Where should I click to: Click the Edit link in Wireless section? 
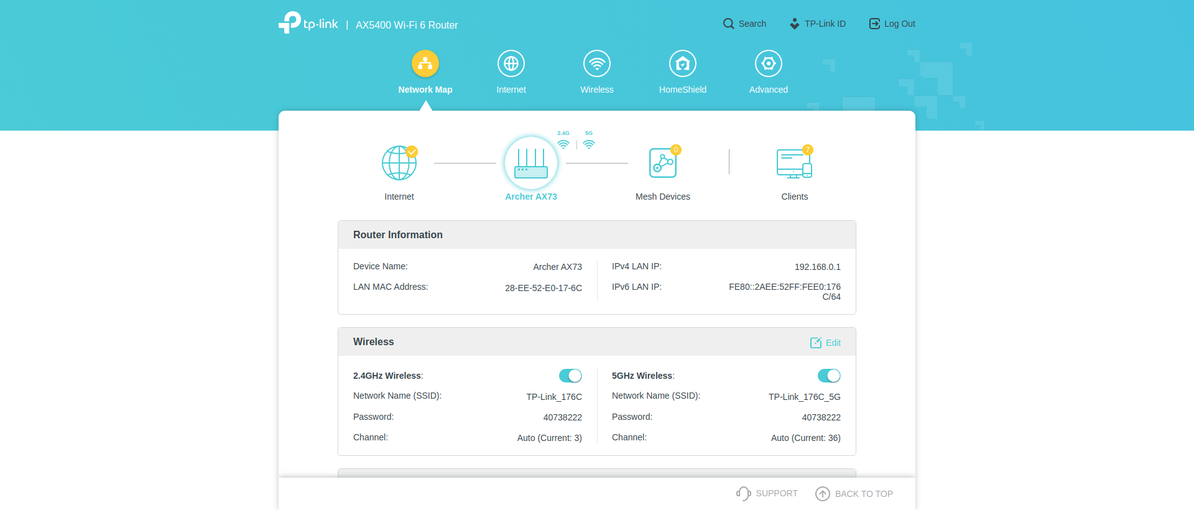[833, 343]
